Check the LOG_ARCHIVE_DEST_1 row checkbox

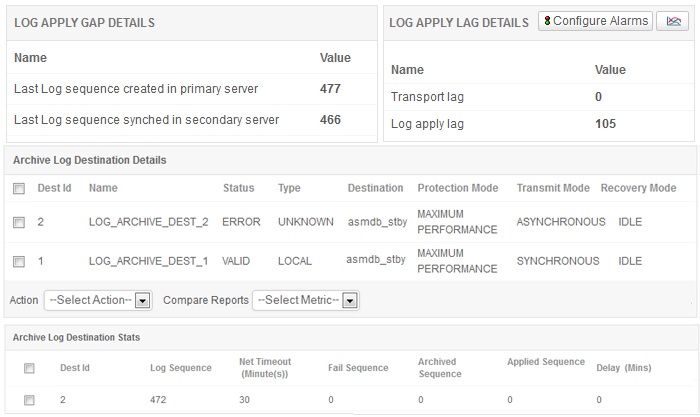19,261
